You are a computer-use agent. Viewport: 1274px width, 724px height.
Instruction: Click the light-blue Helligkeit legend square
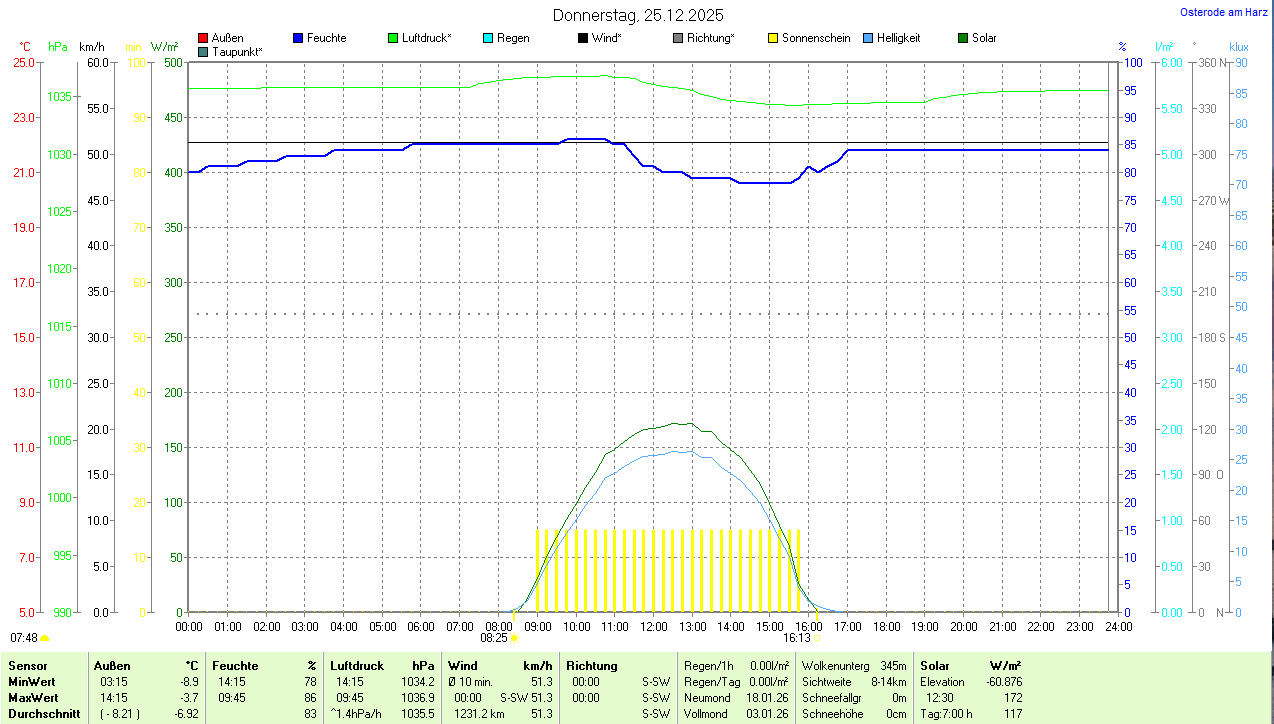click(868, 38)
